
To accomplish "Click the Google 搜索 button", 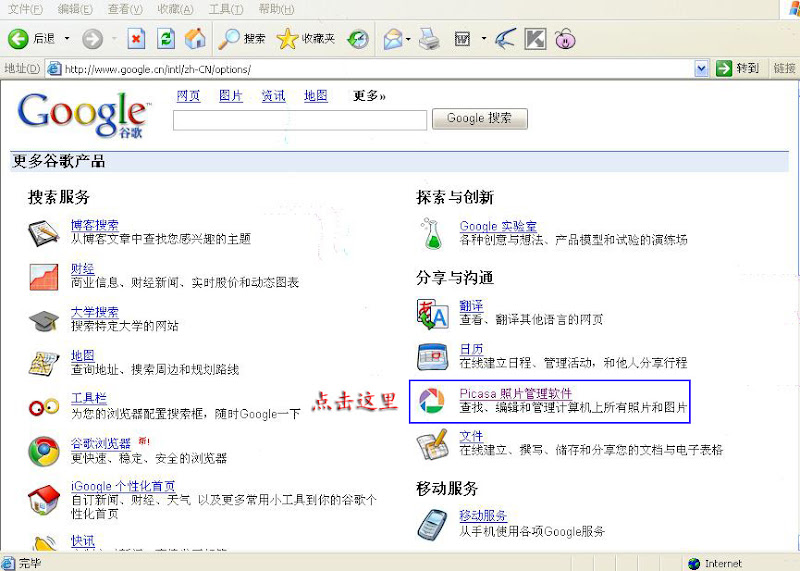I will point(480,118).
